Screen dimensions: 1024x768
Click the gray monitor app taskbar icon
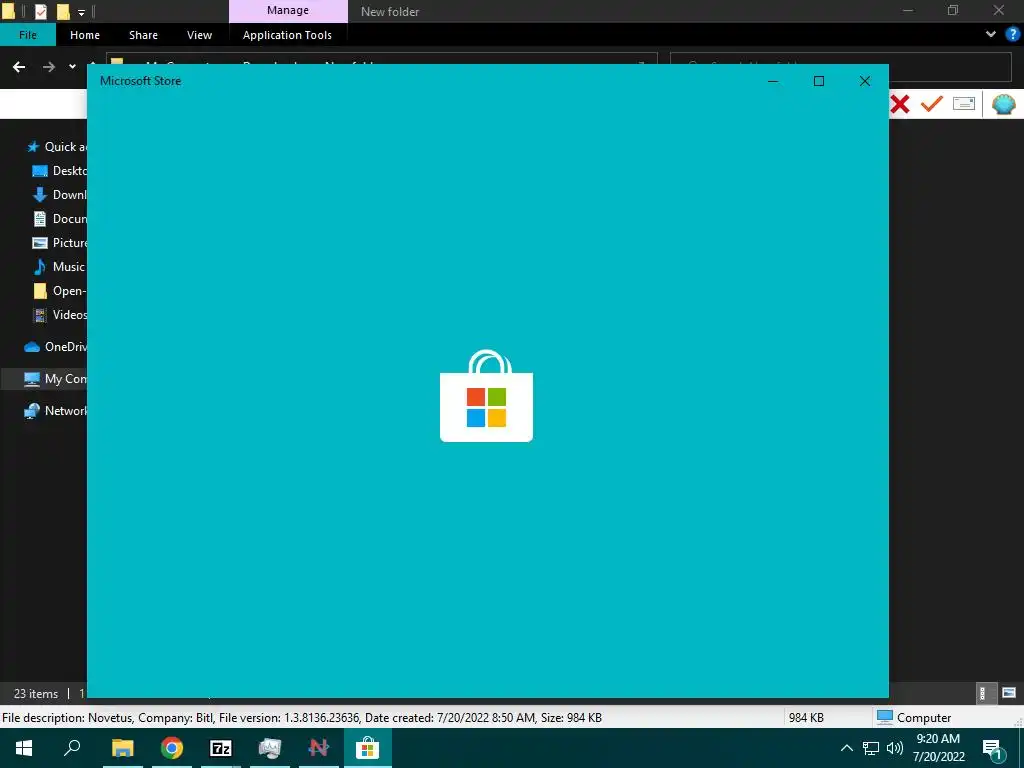tap(270, 748)
